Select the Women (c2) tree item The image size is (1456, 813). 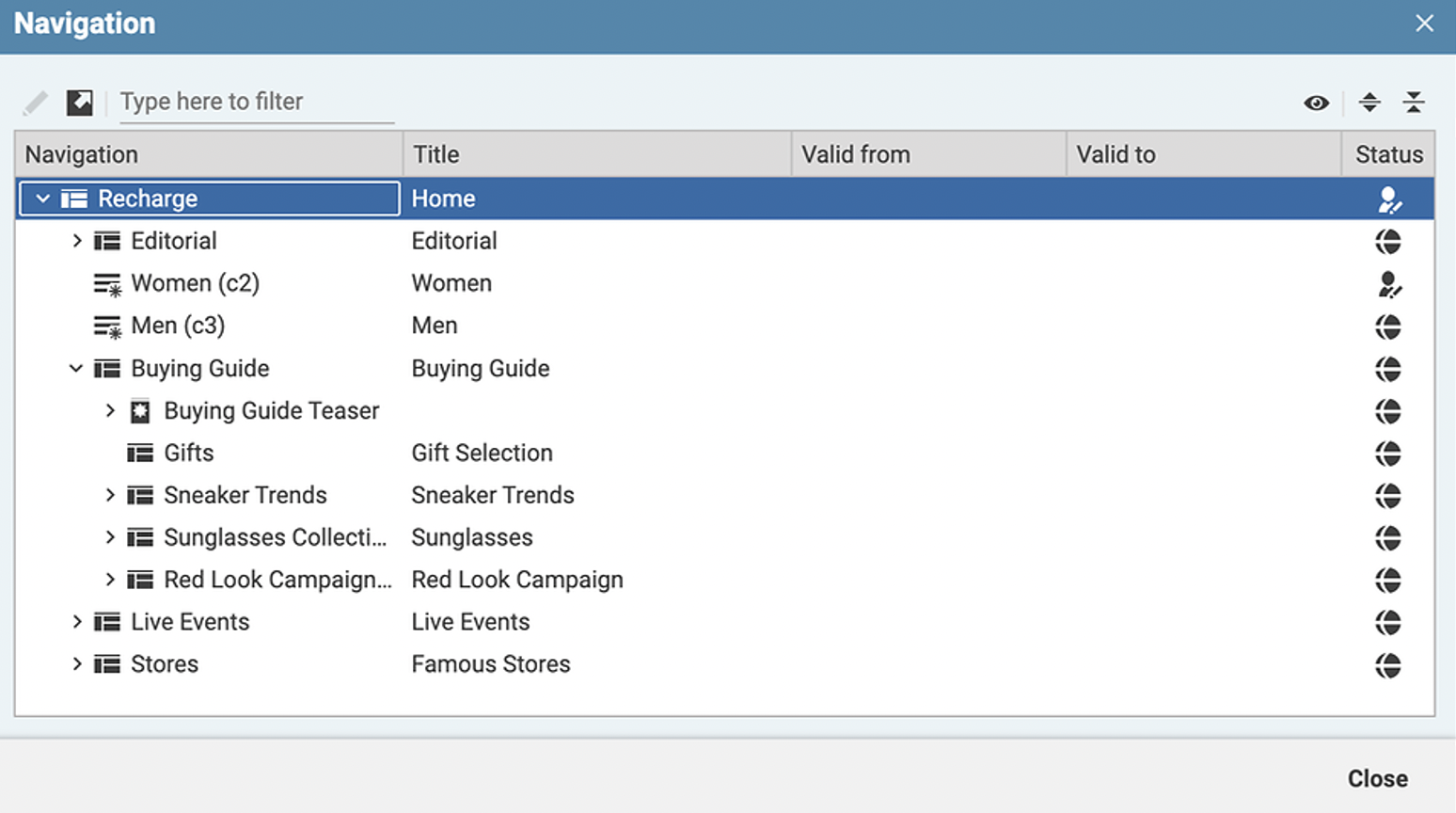click(195, 283)
